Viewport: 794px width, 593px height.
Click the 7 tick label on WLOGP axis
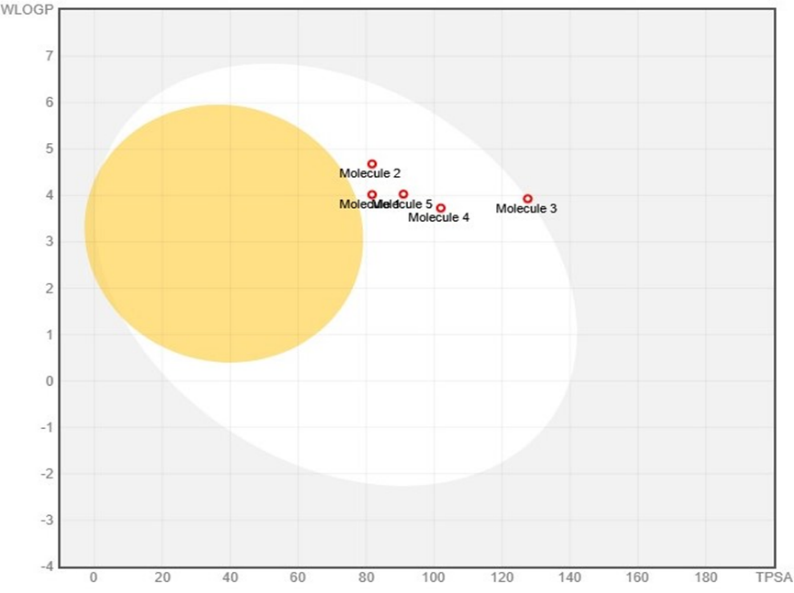tap(47, 56)
